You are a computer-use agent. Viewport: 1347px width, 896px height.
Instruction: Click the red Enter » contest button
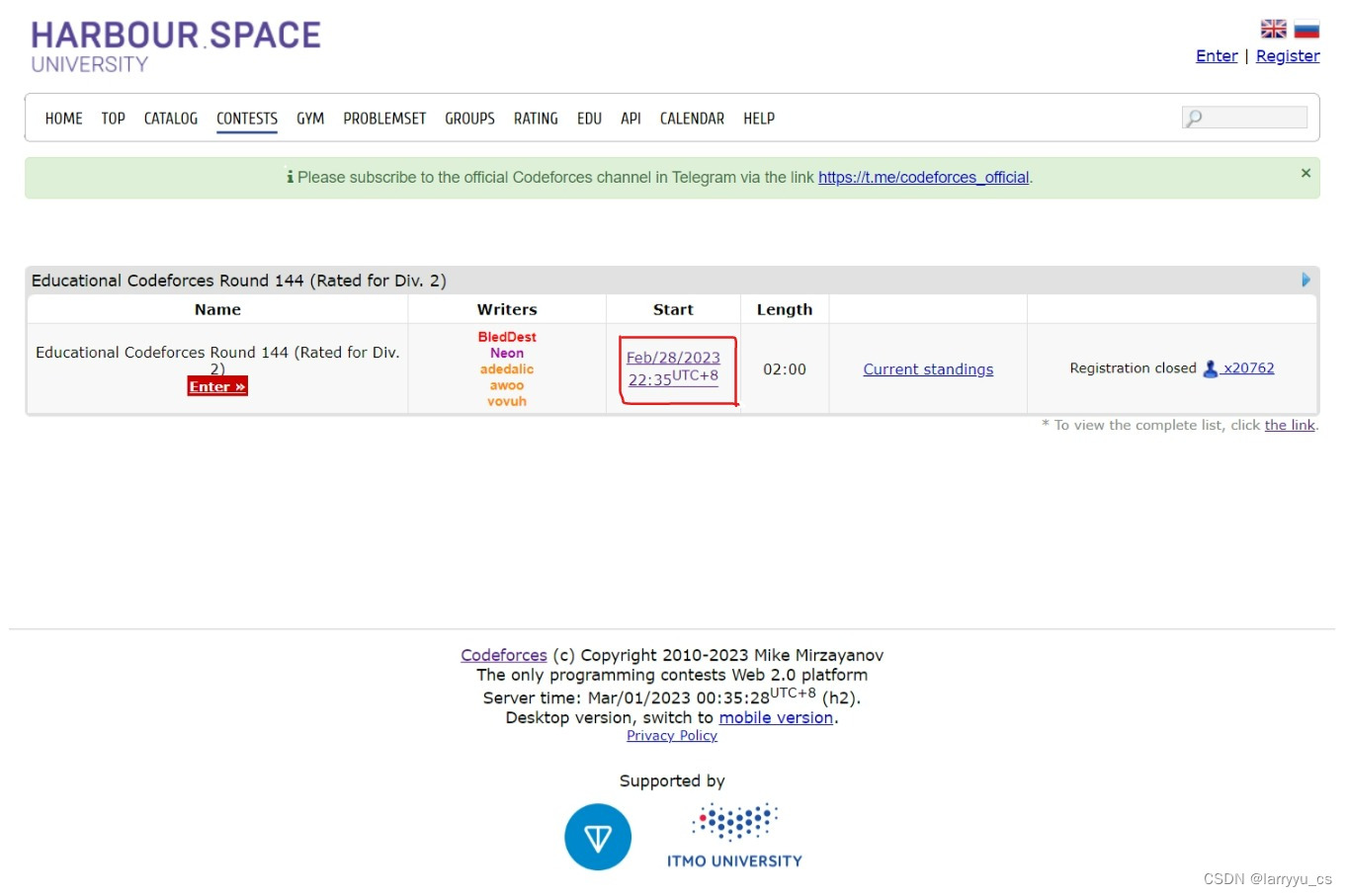pos(217,386)
